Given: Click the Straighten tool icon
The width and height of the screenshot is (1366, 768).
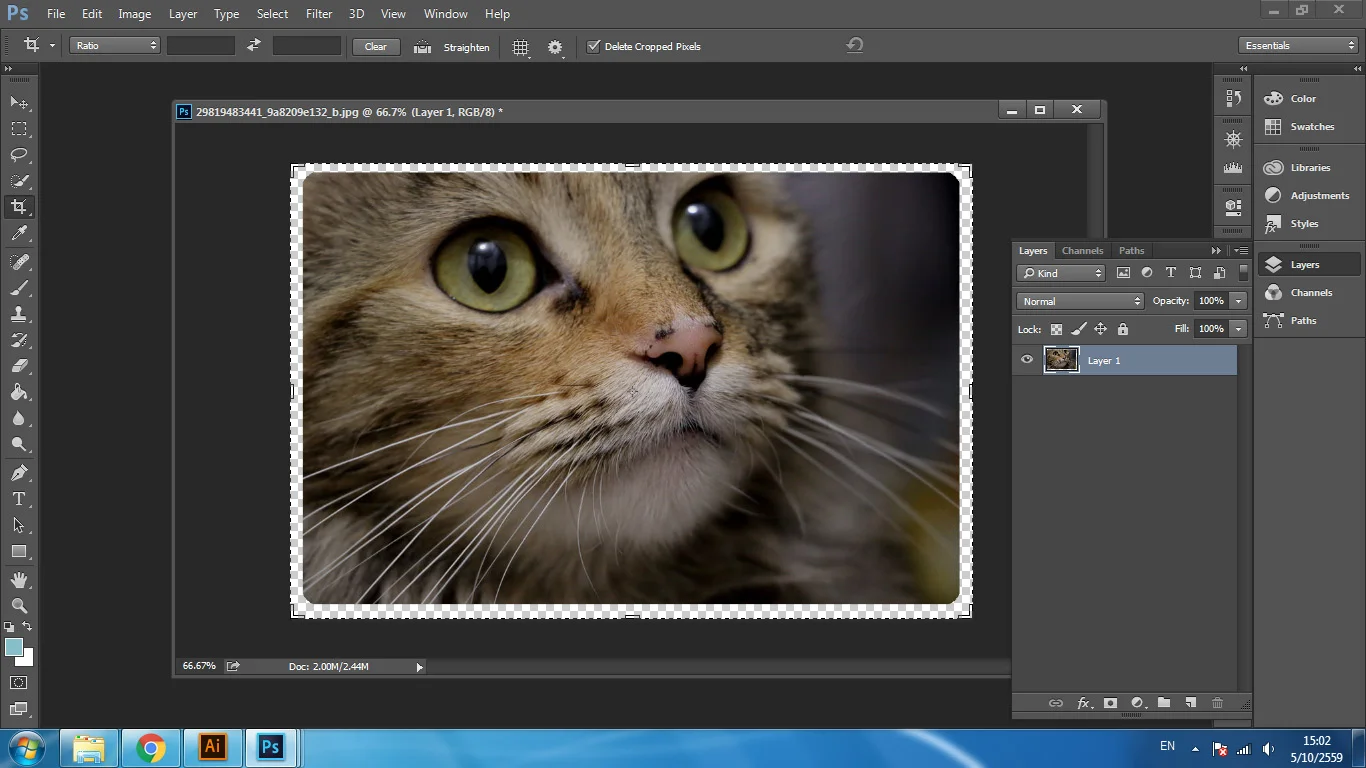Looking at the screenshot, I should click(x=423, y=47).
